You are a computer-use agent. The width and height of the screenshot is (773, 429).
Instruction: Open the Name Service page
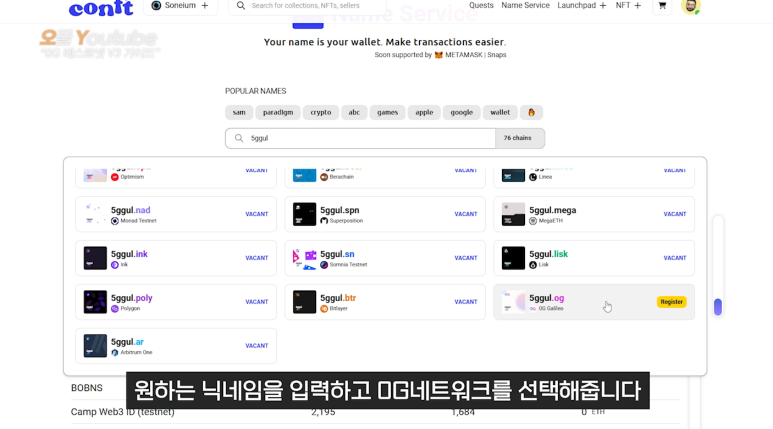pyautogui.click(x=525, y=5)
